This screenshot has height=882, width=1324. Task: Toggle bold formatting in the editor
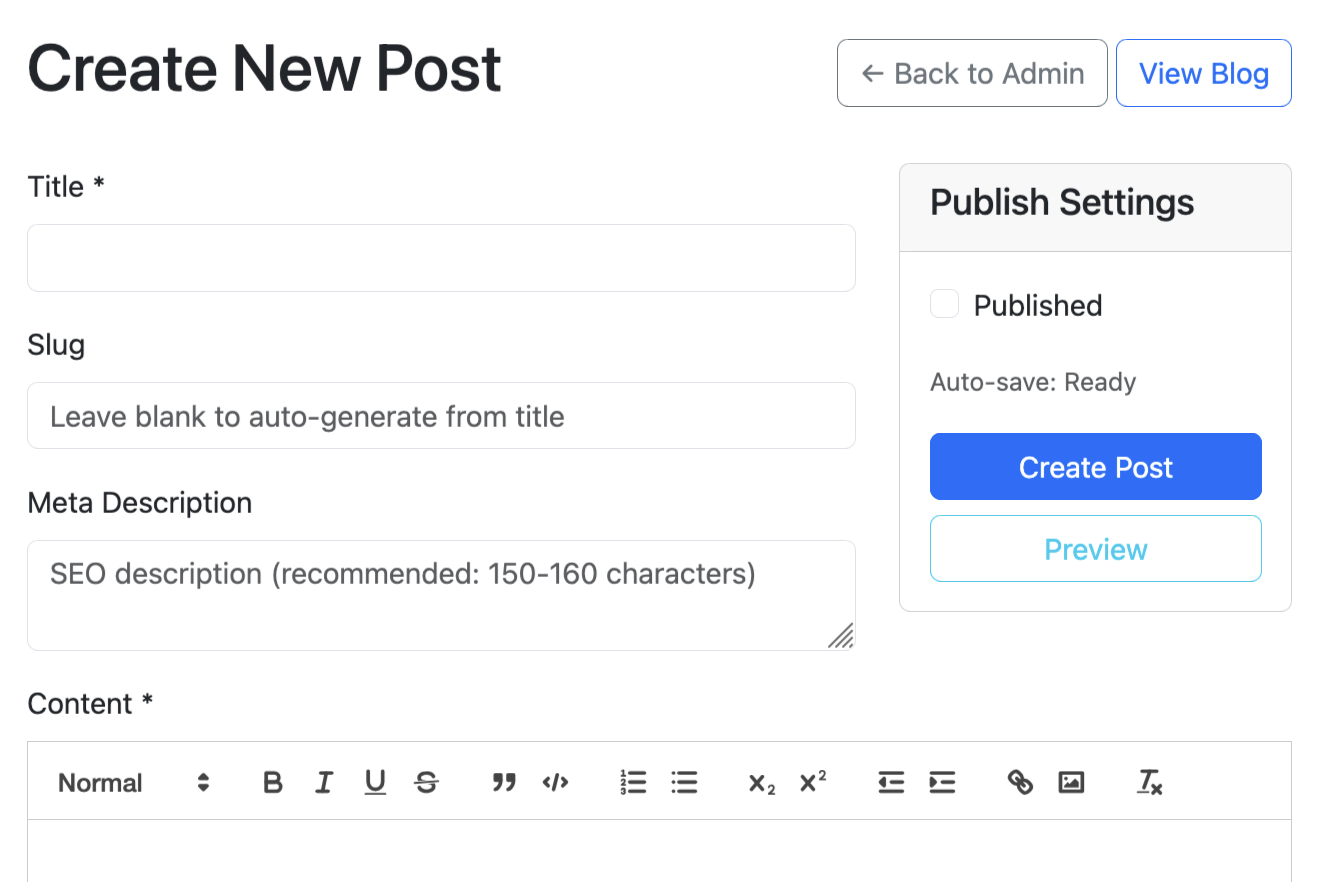click(272, 782)
